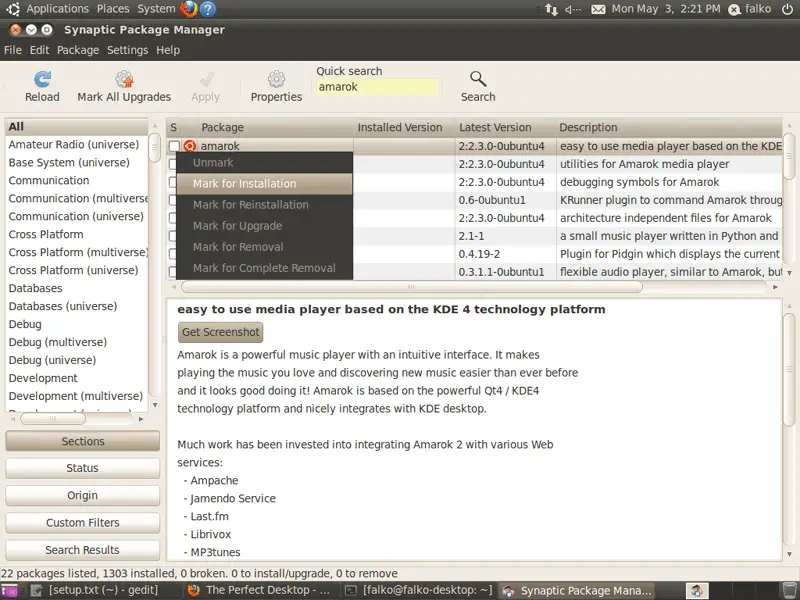Click the volume speaker icon
The height and width of the screenshot is (600, 800).
[x=573, y=9]
